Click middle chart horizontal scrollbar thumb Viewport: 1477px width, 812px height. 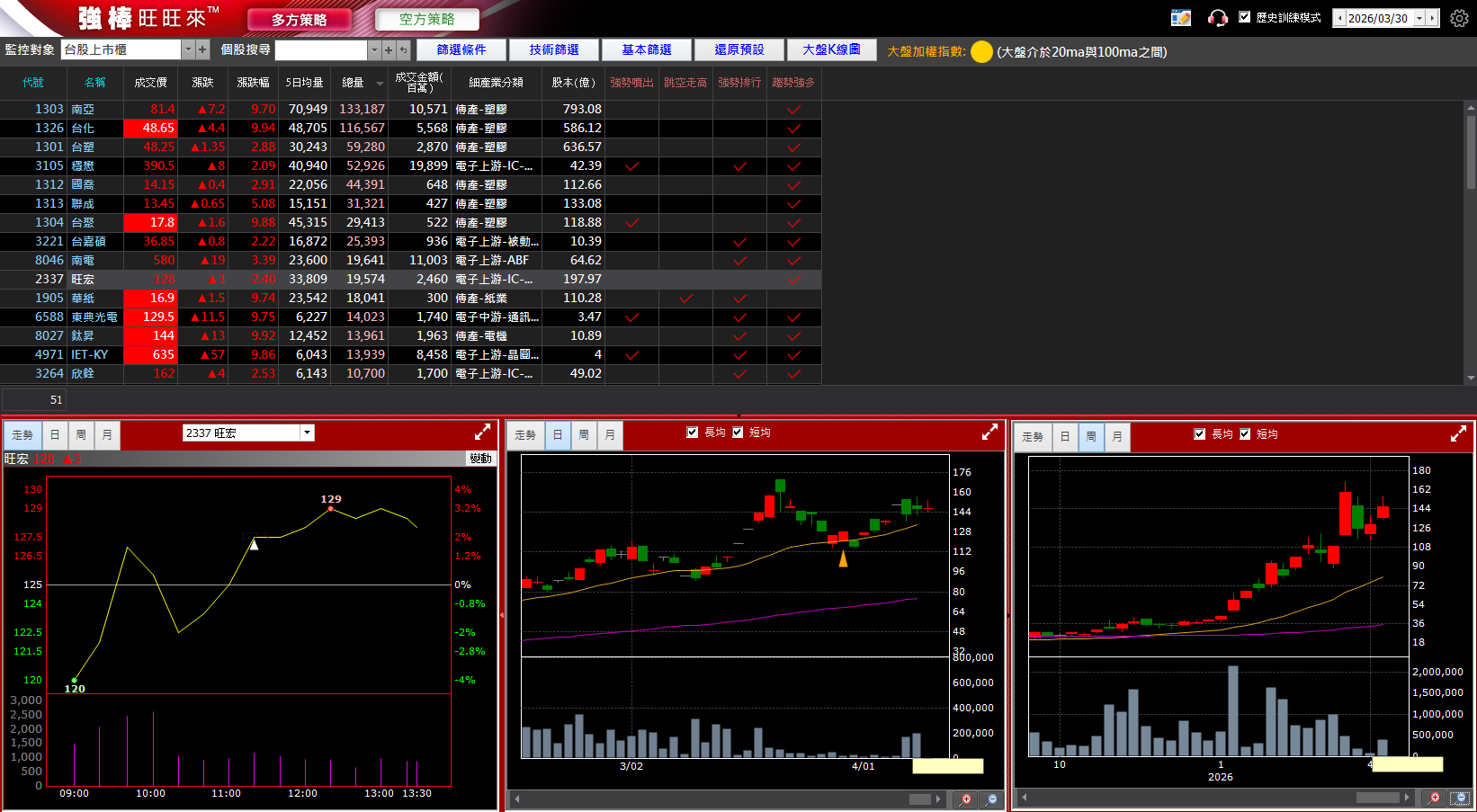920,799
